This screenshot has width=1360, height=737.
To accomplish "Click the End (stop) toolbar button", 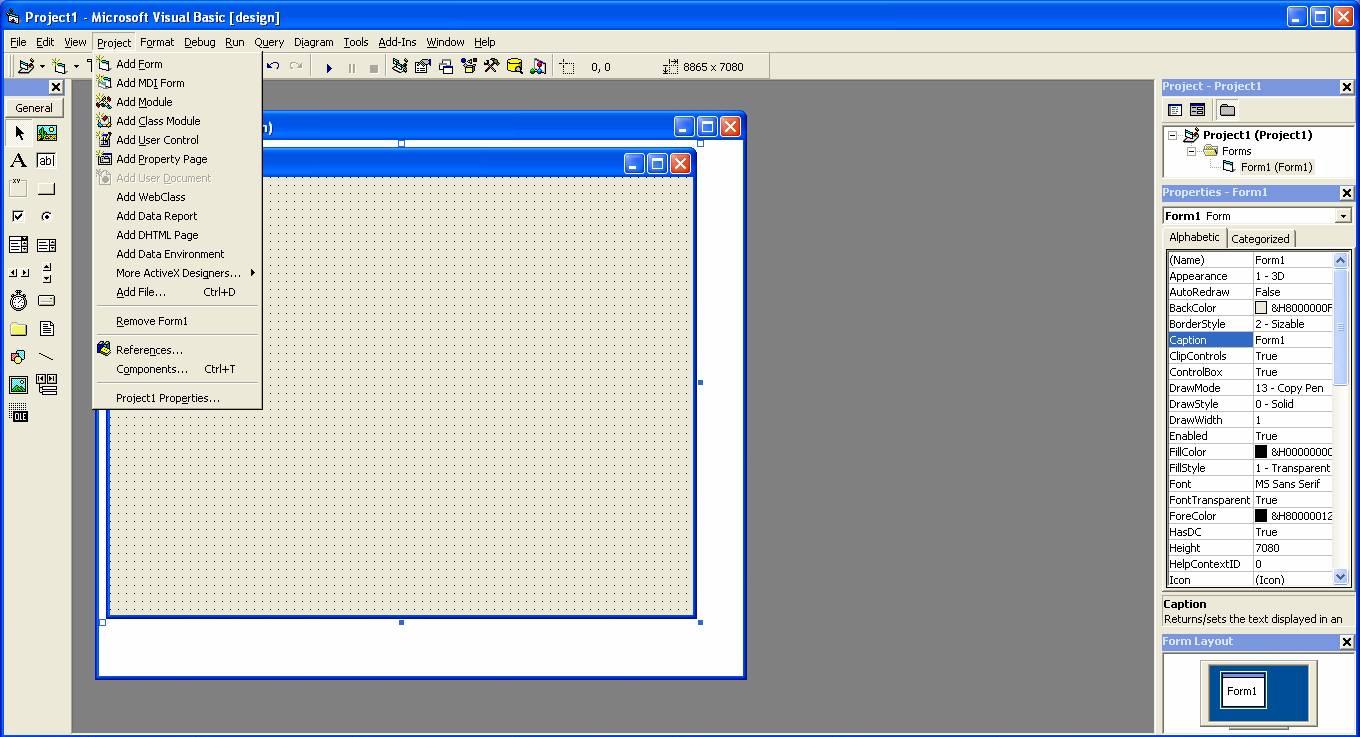I will point(373,67).
